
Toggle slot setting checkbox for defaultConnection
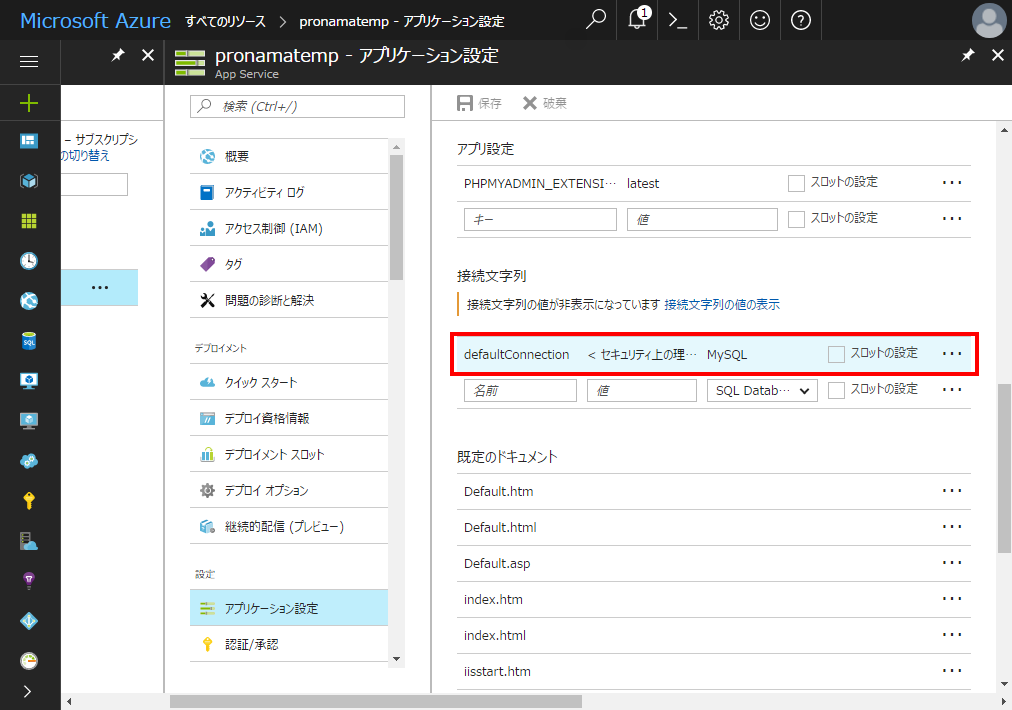(836, 354)
